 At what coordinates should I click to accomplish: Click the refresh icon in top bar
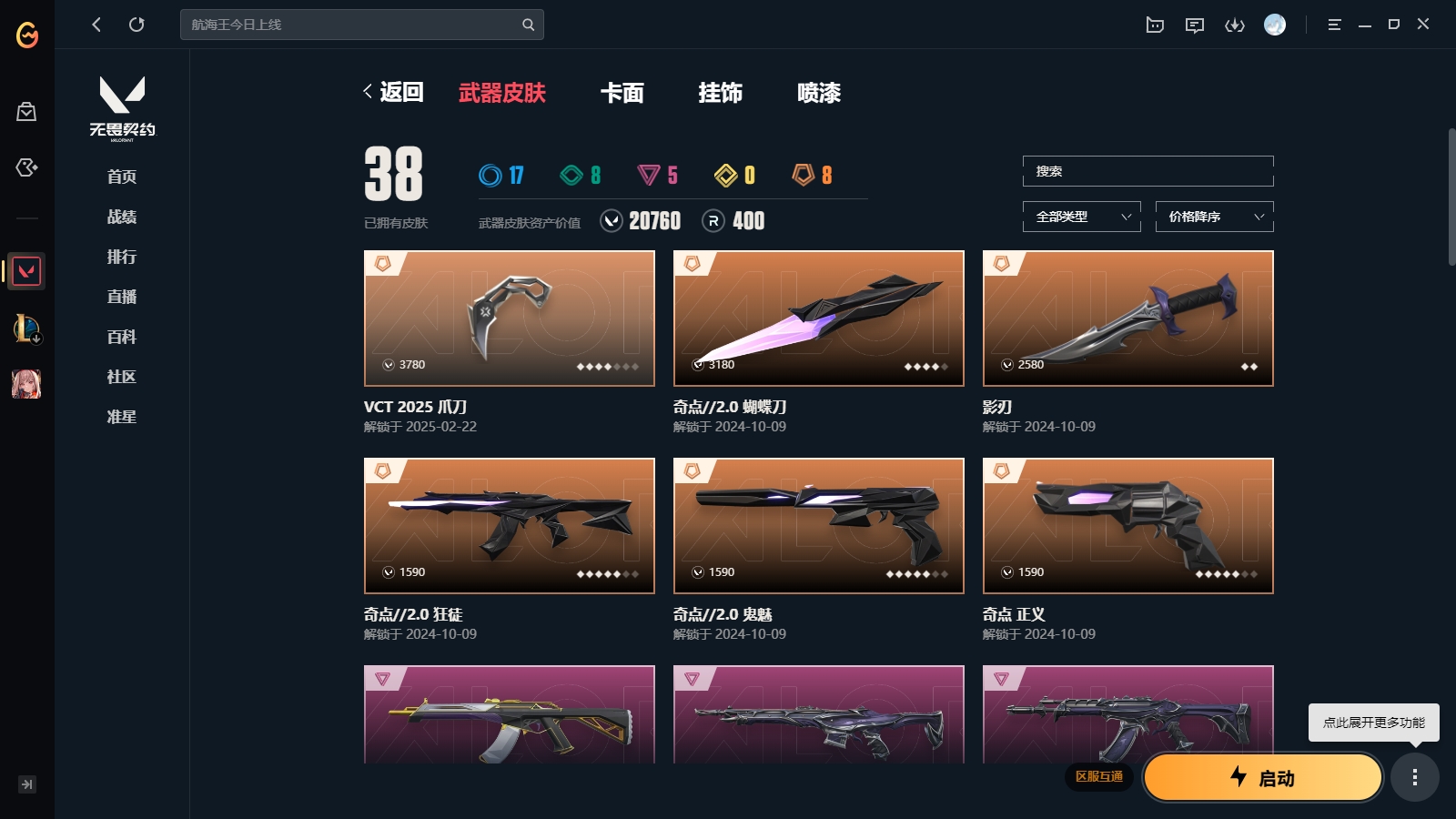(x=136, y=25)
